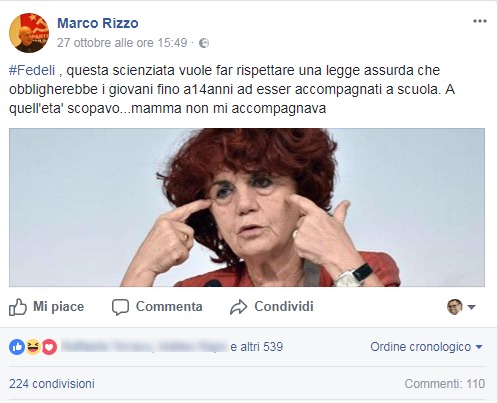
Task: Open the 27 ottobre timestamp link
Action: [x=122, y=43]
